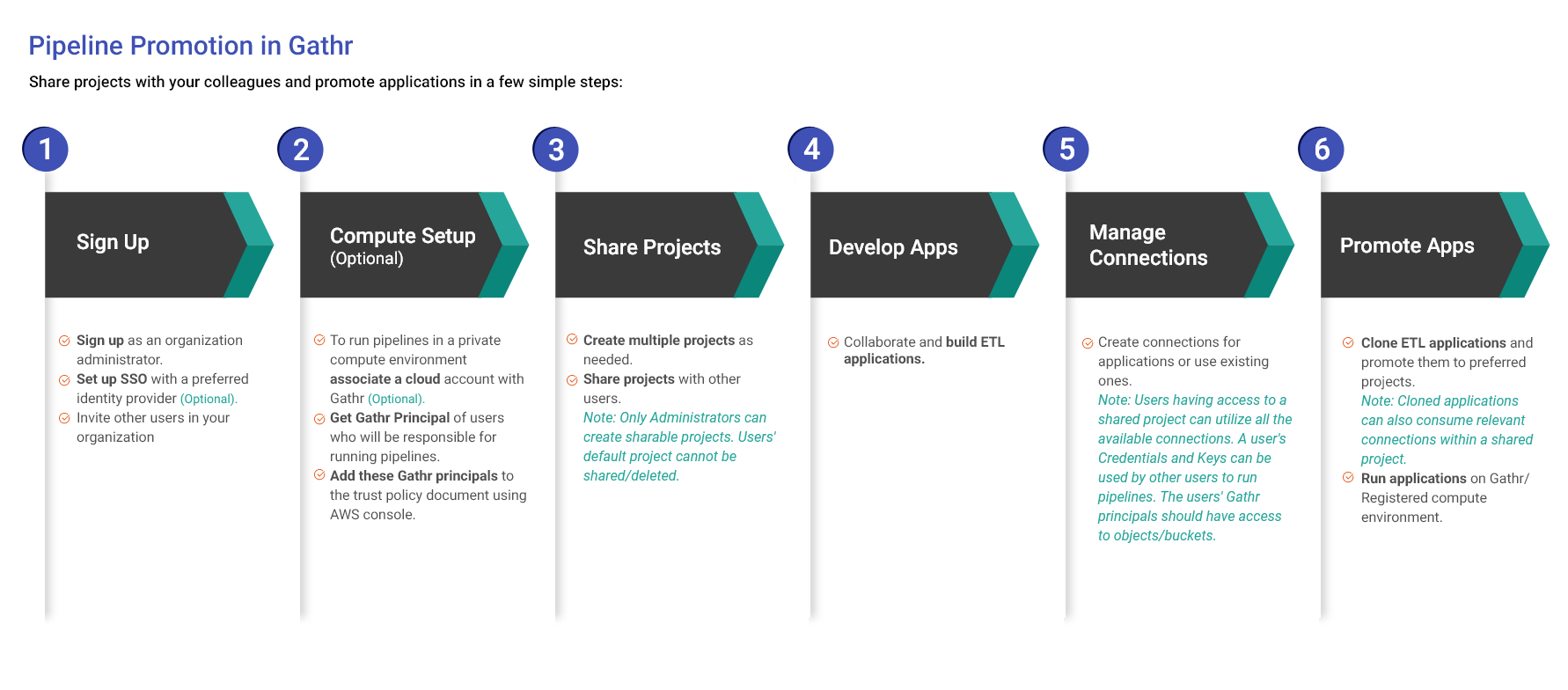The image size is (1568, 690).
Task: Select the step 3 numbered badge
Action: click(555, 150)
